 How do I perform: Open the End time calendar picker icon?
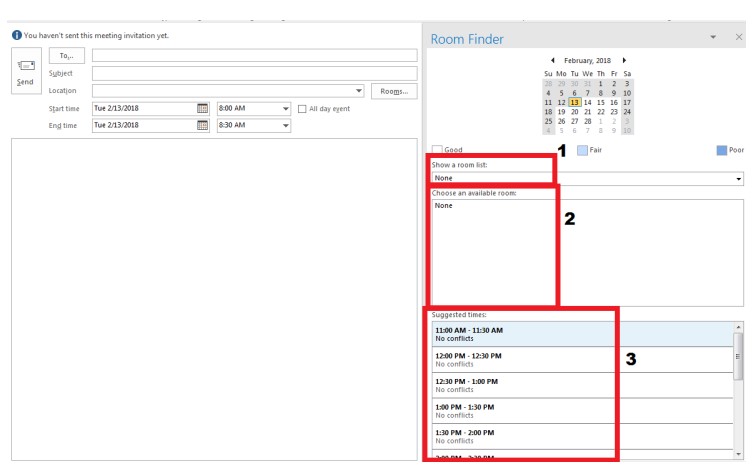[202, 125]
